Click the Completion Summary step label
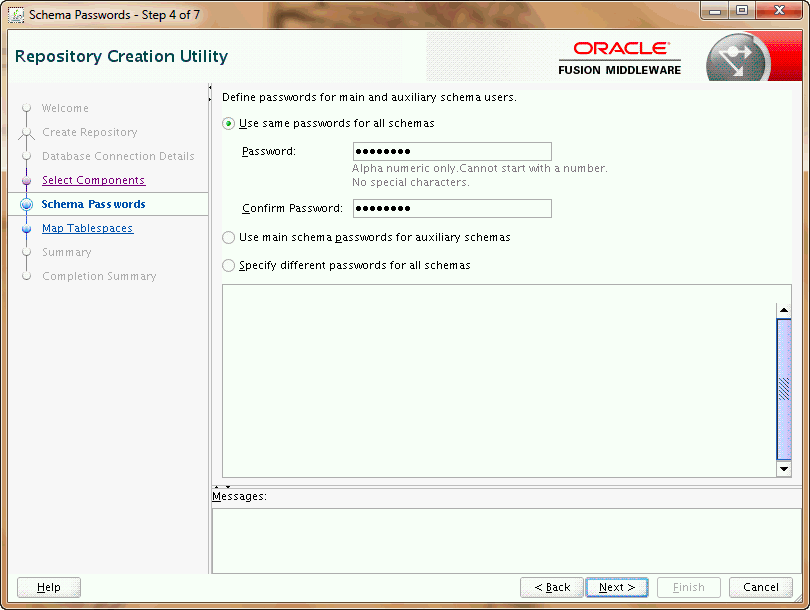This screenshot has width=810, height=610. [x=99, y=276]
